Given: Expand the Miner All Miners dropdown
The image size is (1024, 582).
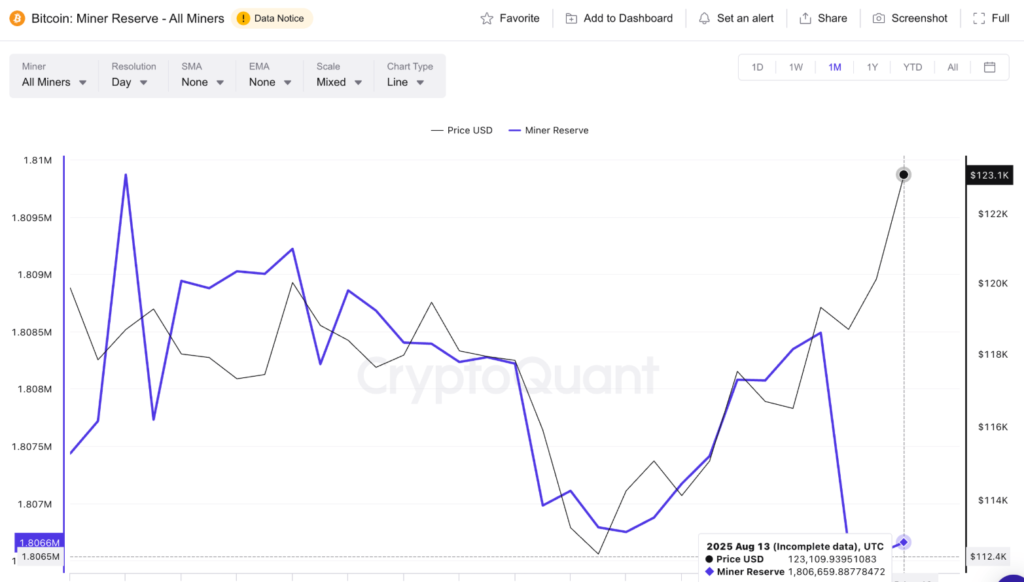Looking at the screenshot, I should (x=54, y=82).
